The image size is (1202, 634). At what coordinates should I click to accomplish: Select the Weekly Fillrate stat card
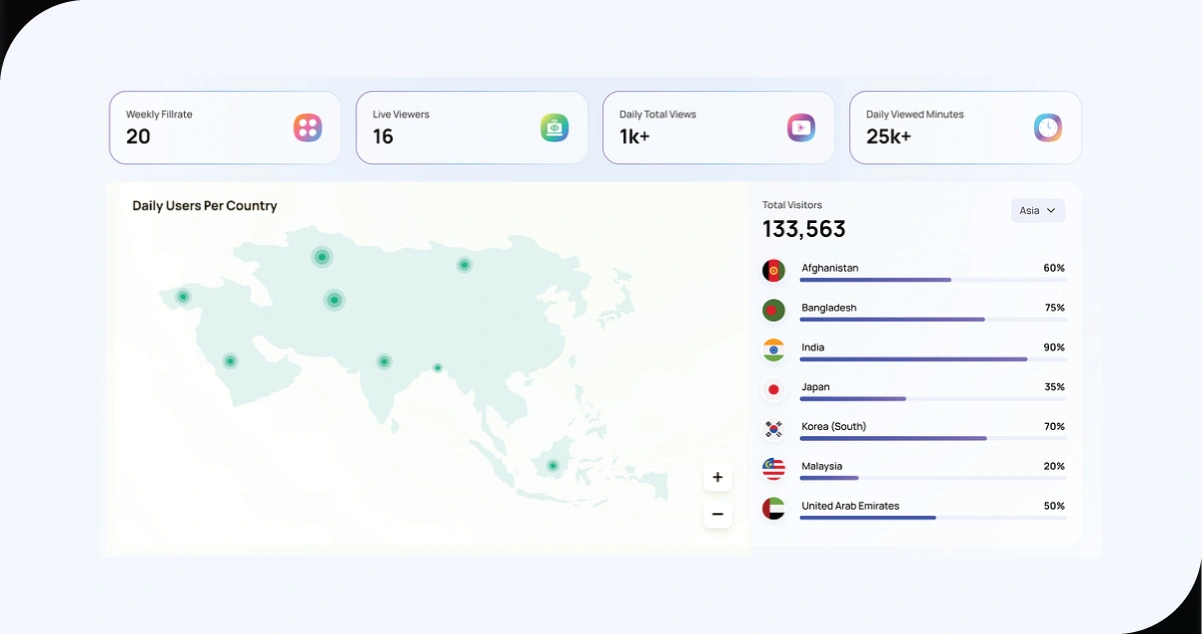click(224, 127)
